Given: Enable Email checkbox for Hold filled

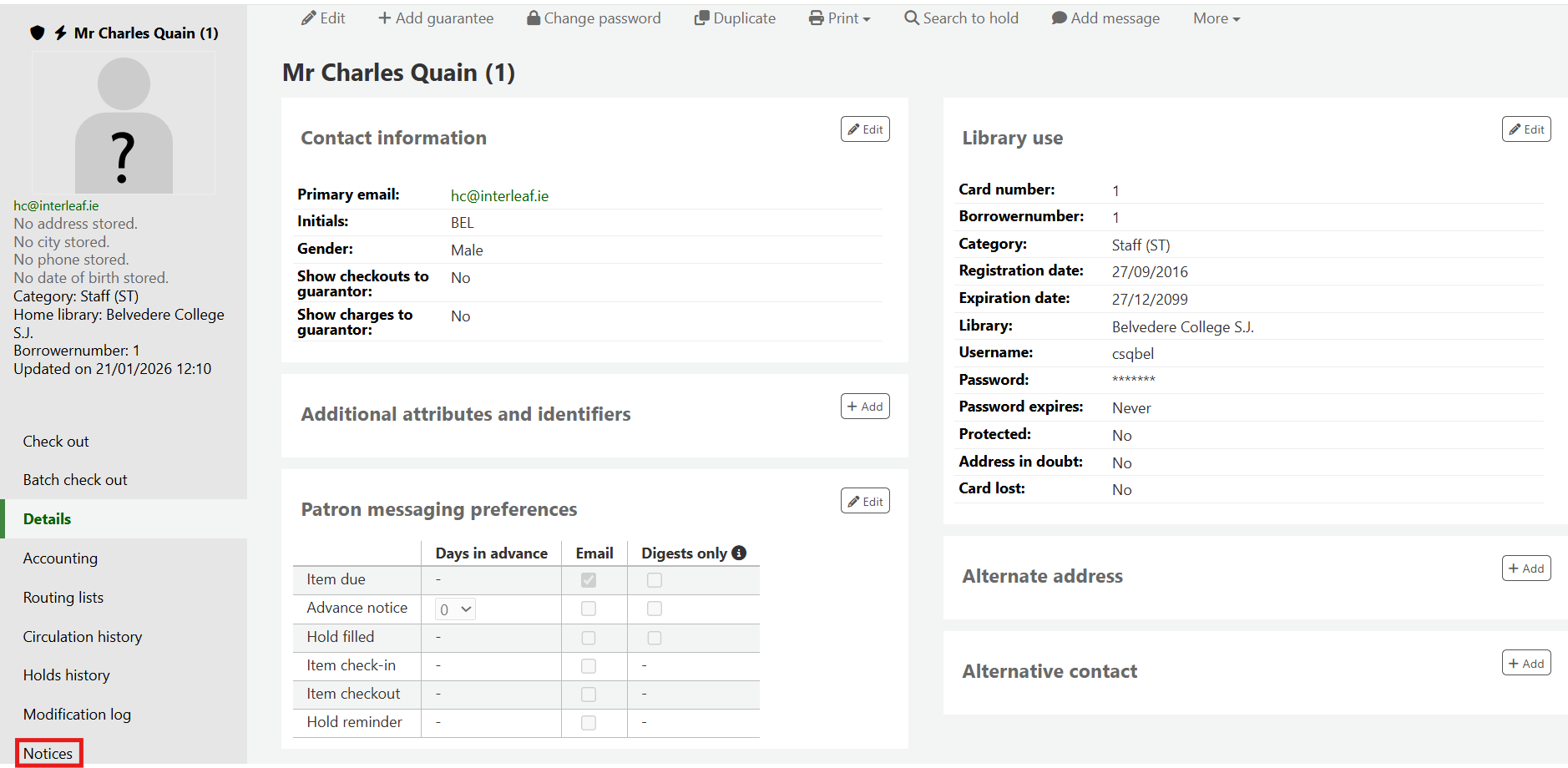Looking at the screenshot, I should tap(589, 638).
